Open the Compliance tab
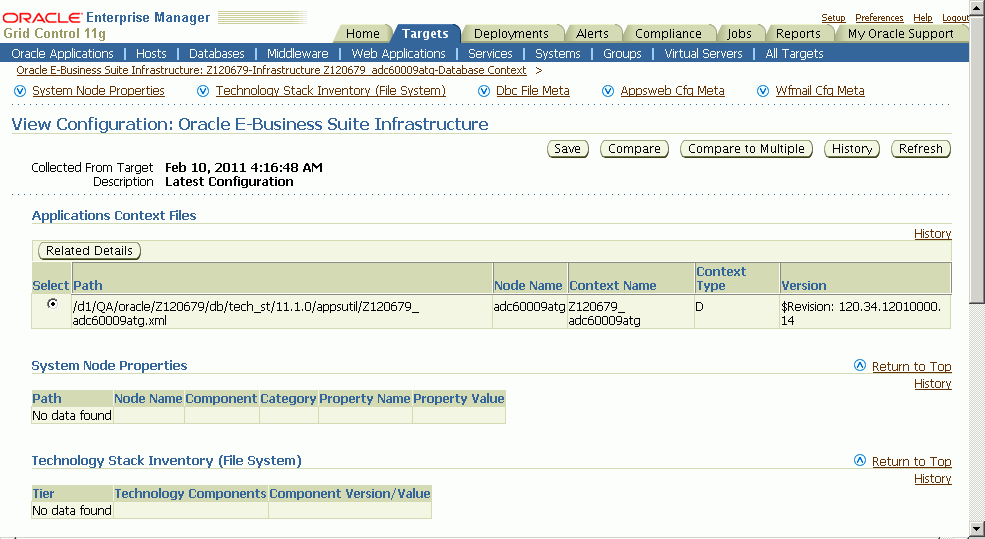 tap(668, 33)
